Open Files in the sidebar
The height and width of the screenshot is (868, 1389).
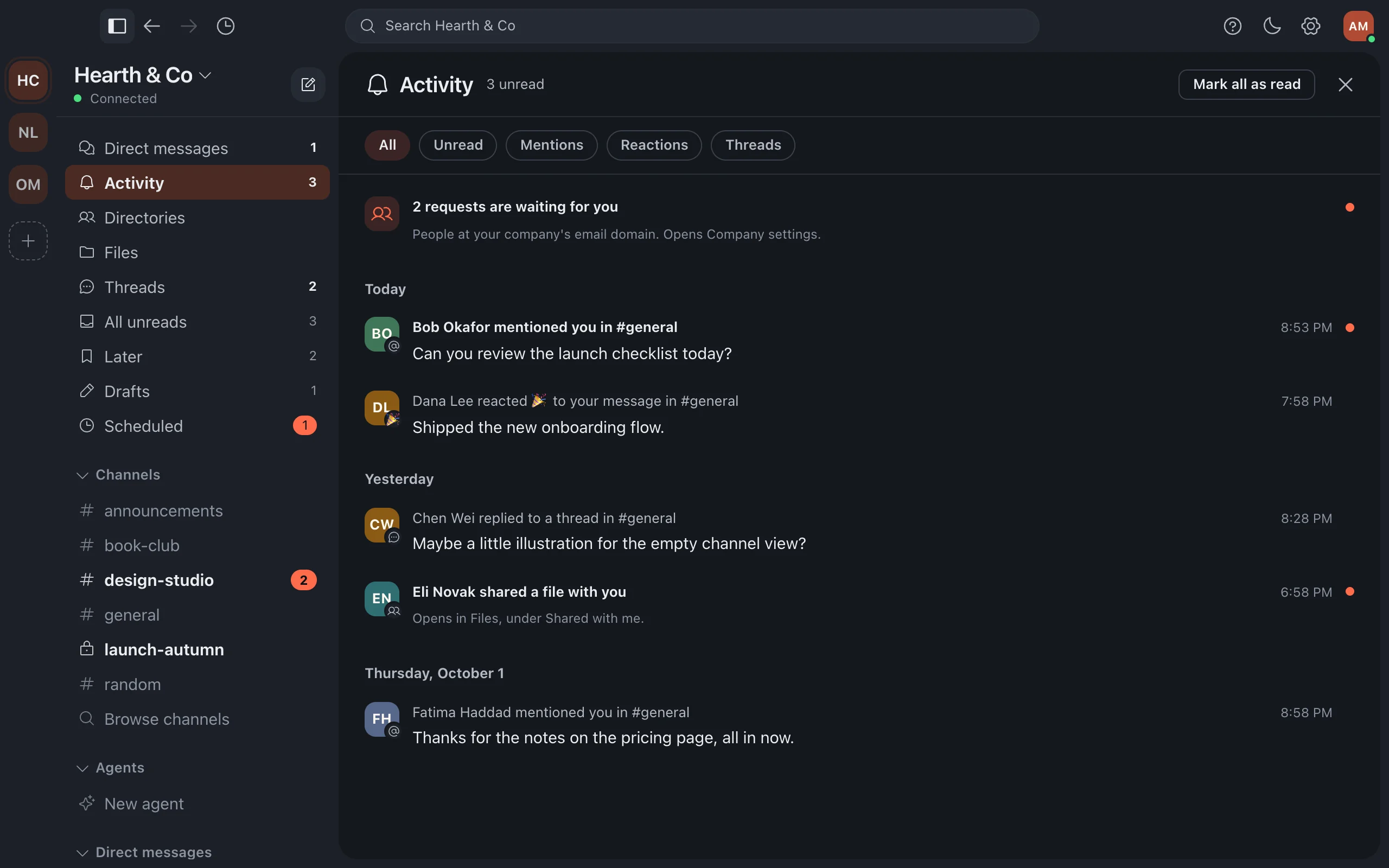(197, 252)
